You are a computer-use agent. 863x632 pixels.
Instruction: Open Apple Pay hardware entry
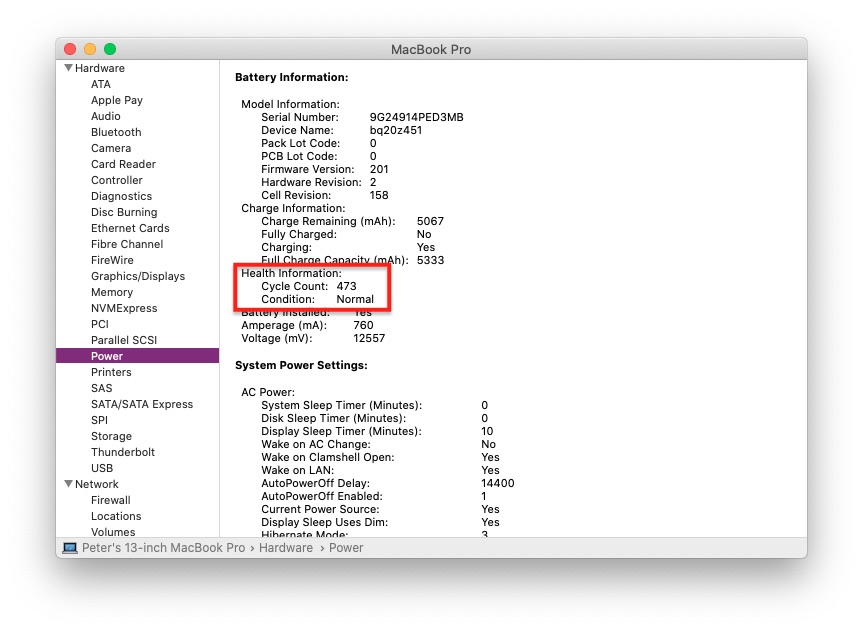point(117,100)
